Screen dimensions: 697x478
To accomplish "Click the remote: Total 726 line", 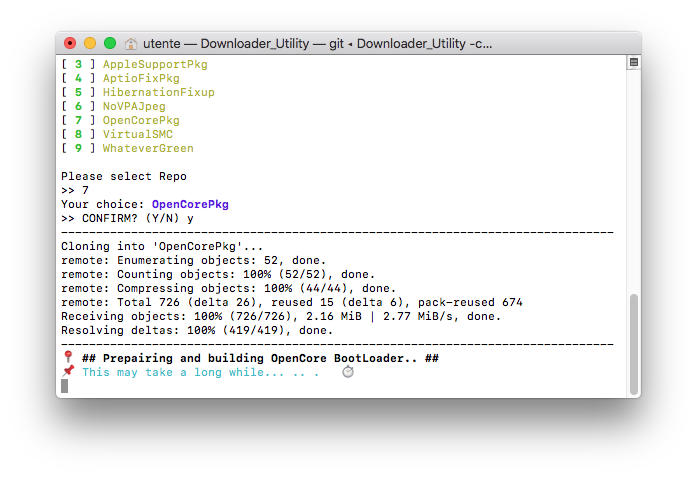I will pos(292,302).
